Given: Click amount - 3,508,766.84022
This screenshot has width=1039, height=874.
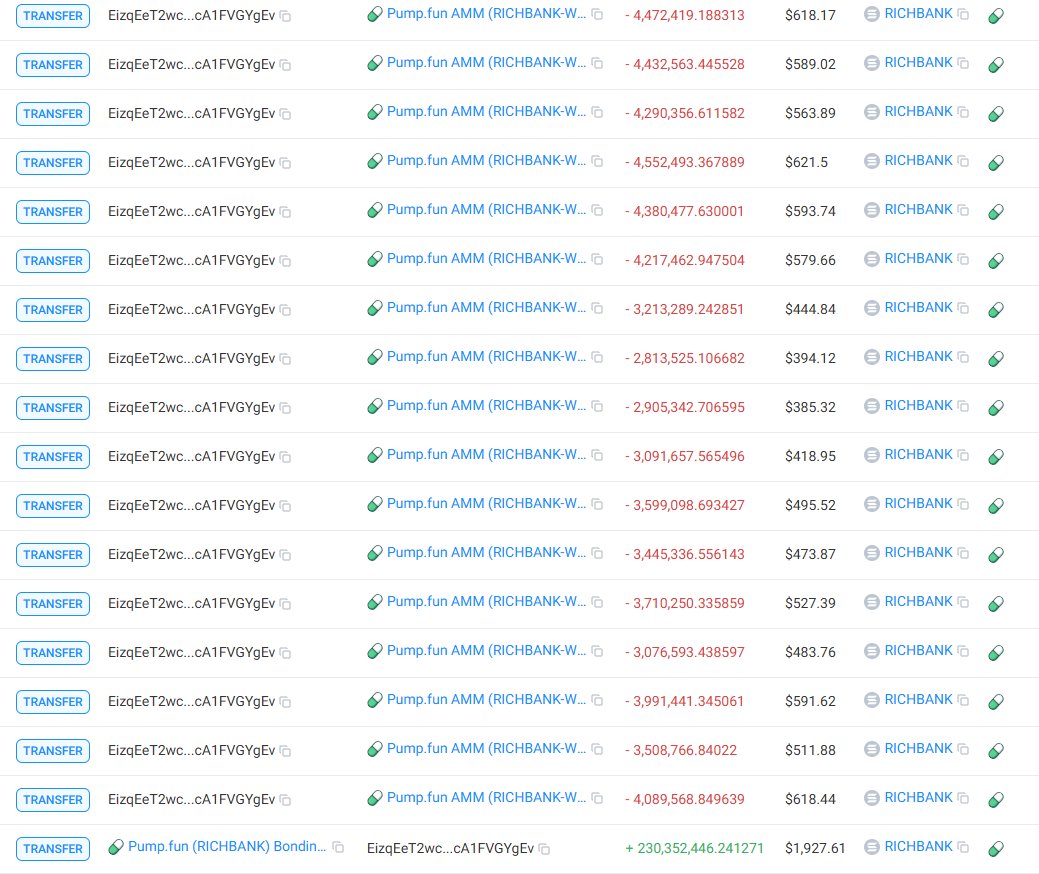Looking at the screenshot, I should coord(681,751).
